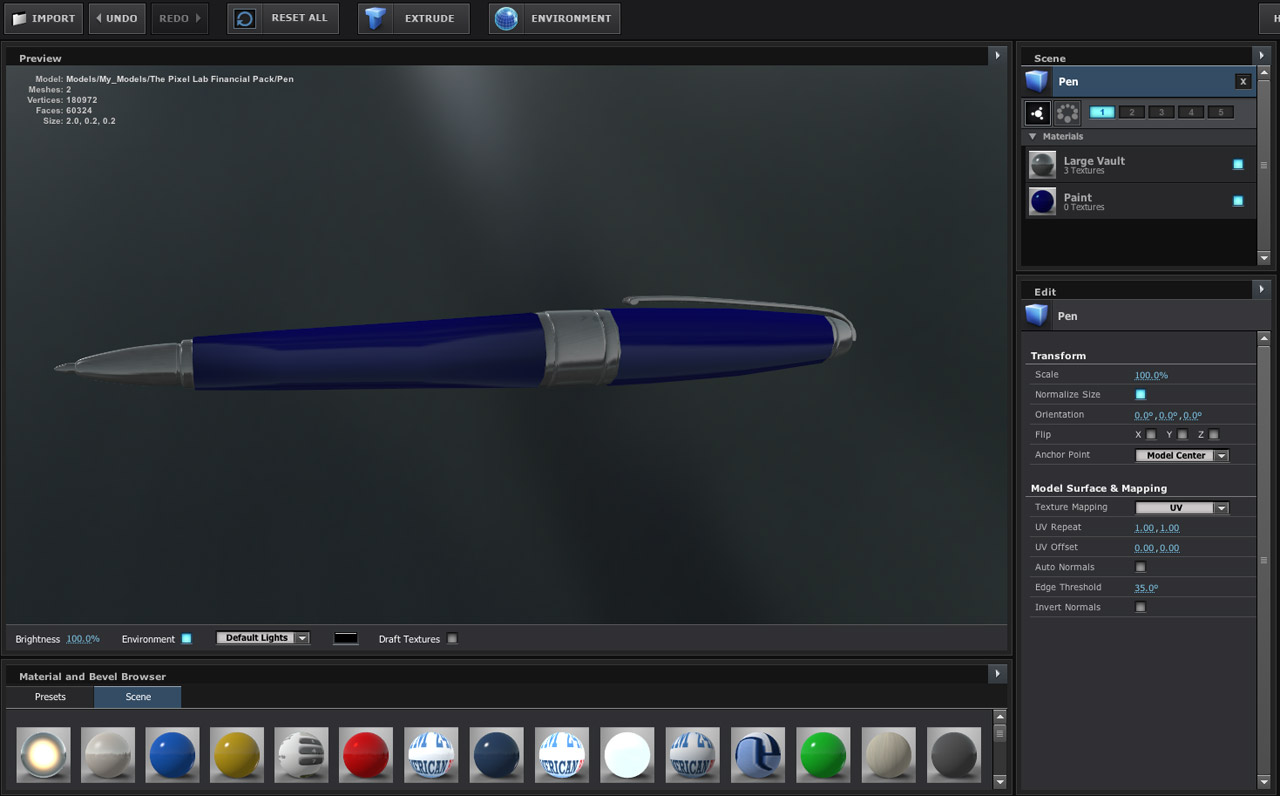Click the Orientation 0.0° values field
This screenshot has width=1280, height=796.
(1168, 415)
